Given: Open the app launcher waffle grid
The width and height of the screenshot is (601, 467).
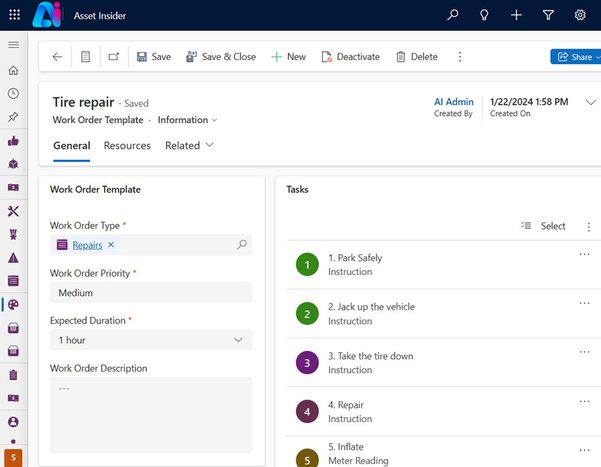Looking at the screenshot, I should 14,15.
